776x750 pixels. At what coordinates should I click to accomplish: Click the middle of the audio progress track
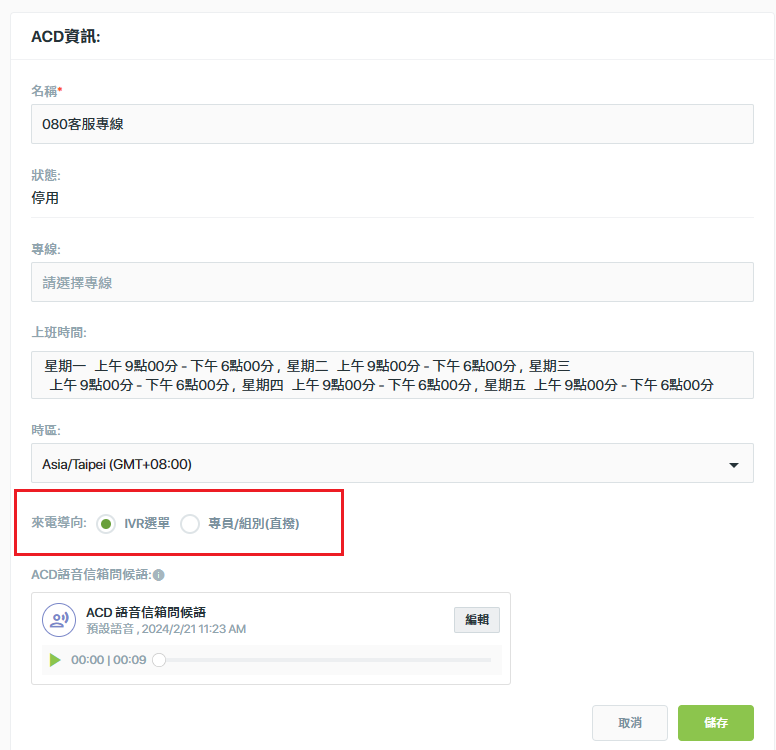(325, 660)
